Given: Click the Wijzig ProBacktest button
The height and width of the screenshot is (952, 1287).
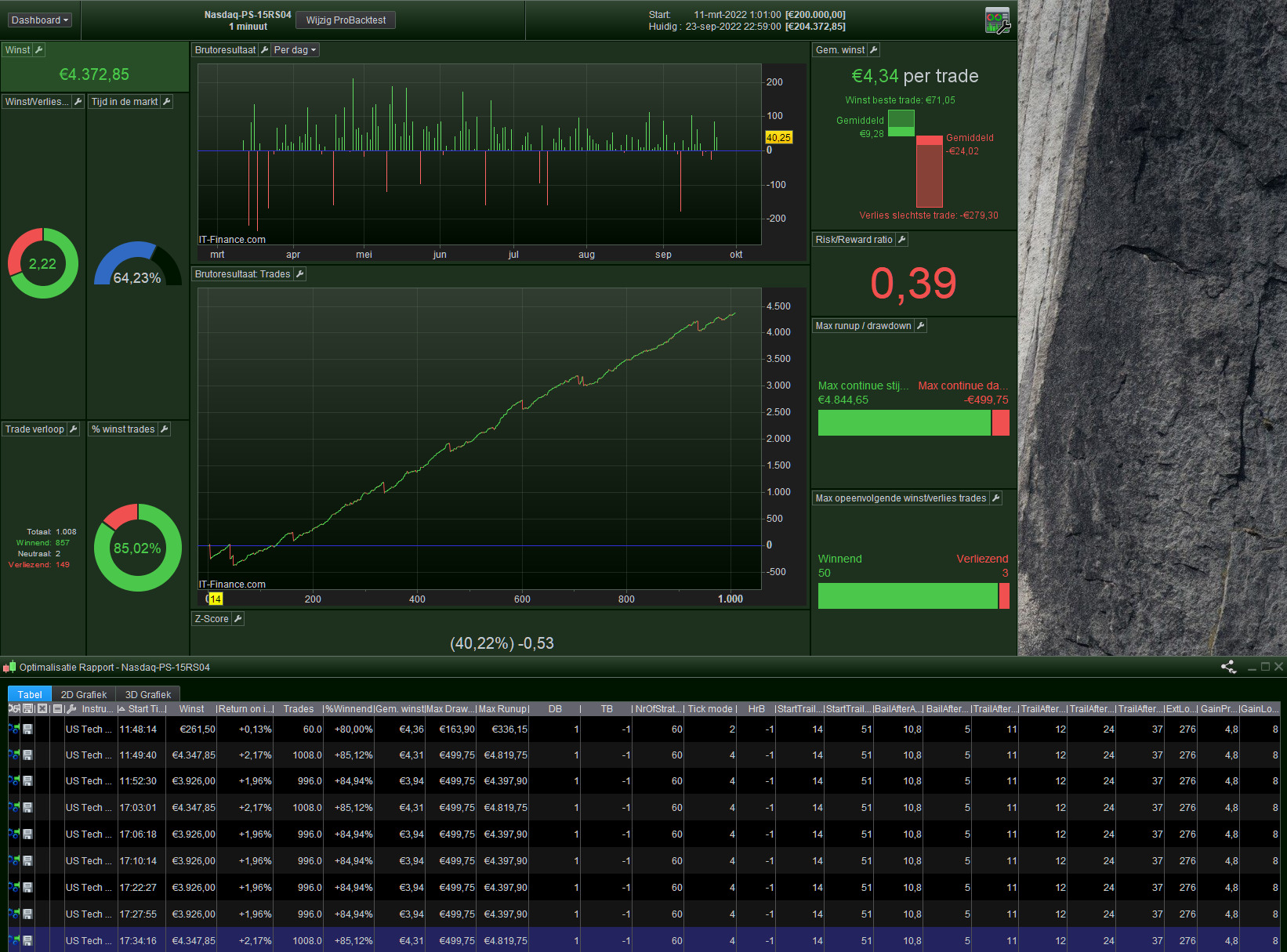Looking at the screenshot, I should coord(346,20).
